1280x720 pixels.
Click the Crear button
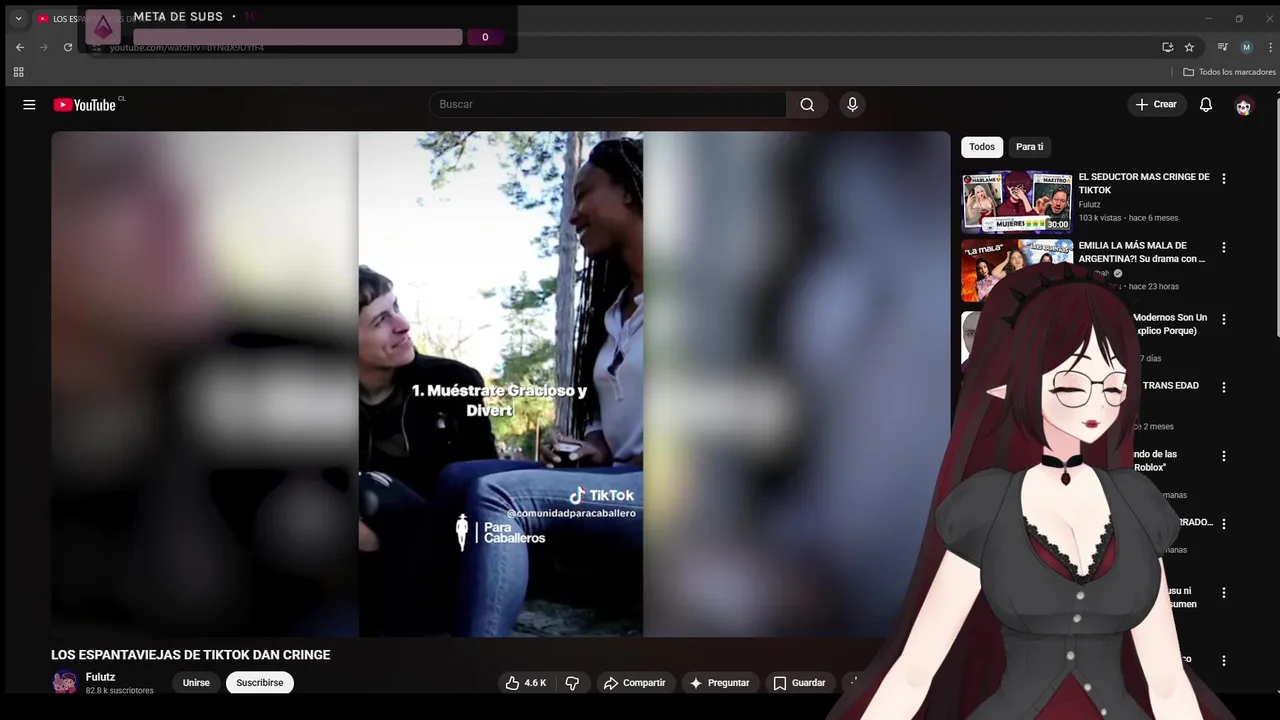click(x=1157, y=105)
